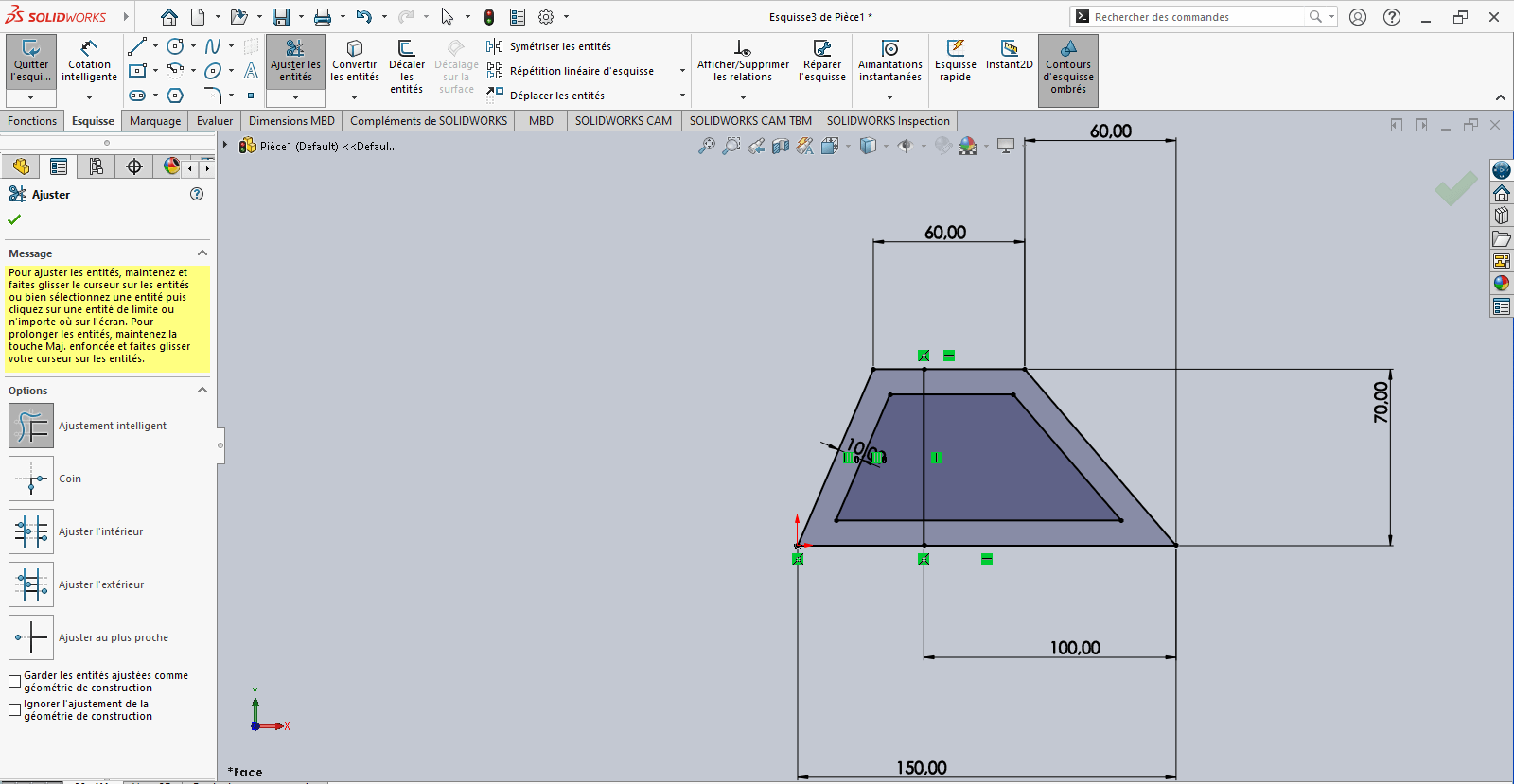Expand the Pièce1 feature tree node
This screenshot has width=1514, height=784.
coord(225,146)
